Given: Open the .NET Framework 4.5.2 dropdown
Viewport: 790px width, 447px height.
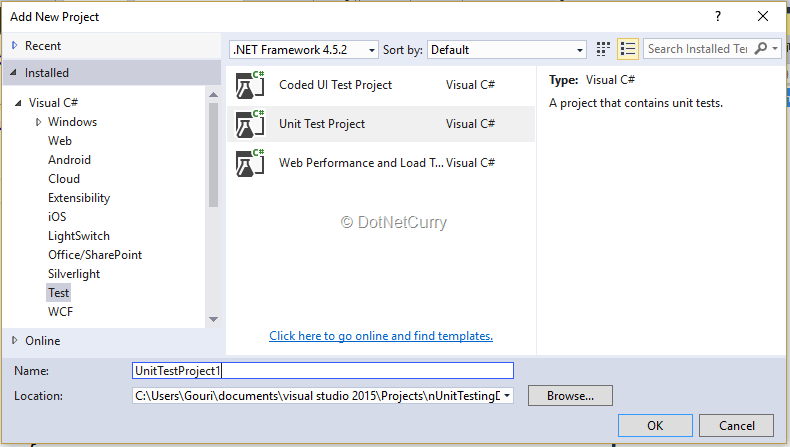Looking at the screenshot, I should (x=304, y=50).
